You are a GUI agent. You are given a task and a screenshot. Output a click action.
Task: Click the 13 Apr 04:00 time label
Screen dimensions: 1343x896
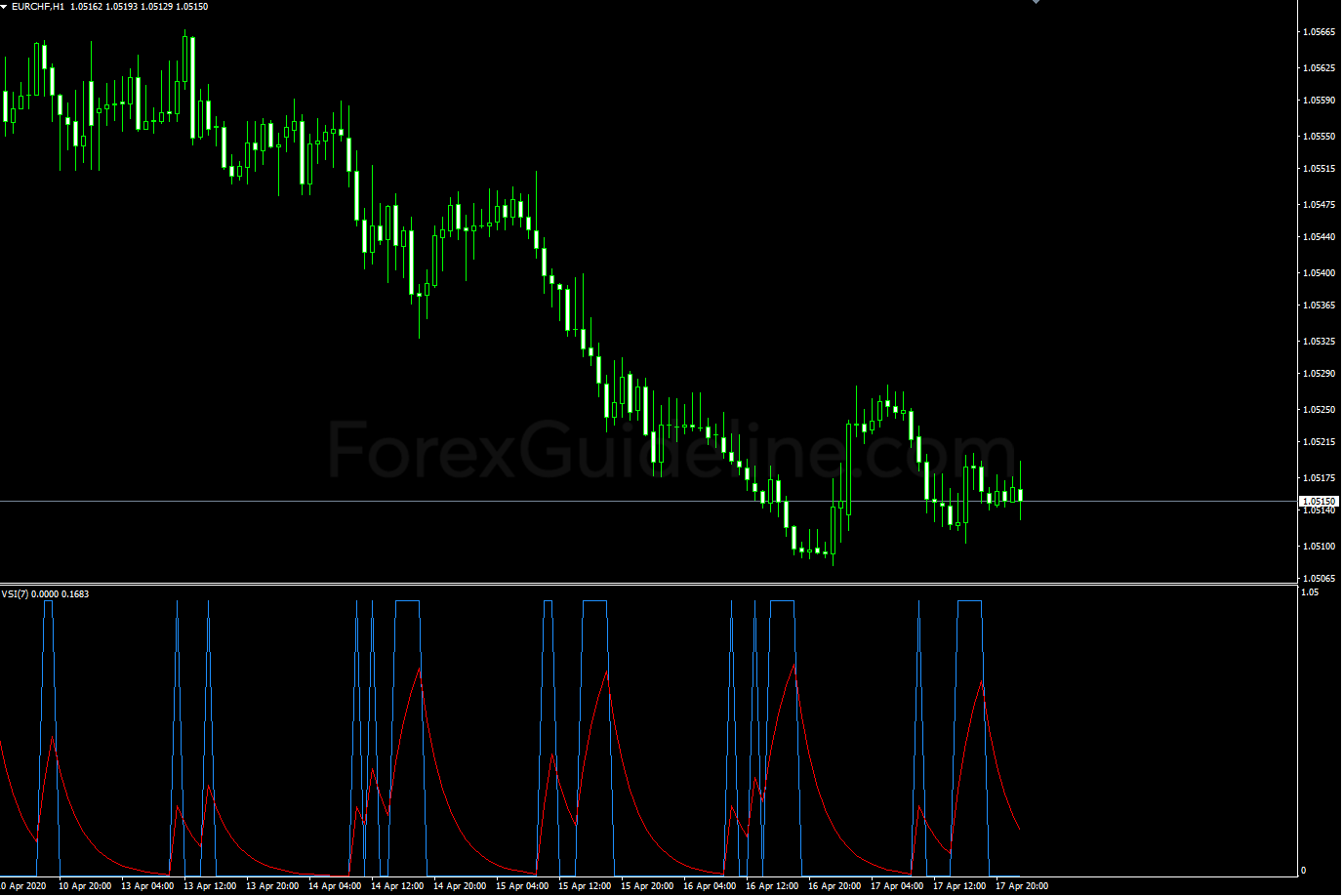[x=147, y=886]
